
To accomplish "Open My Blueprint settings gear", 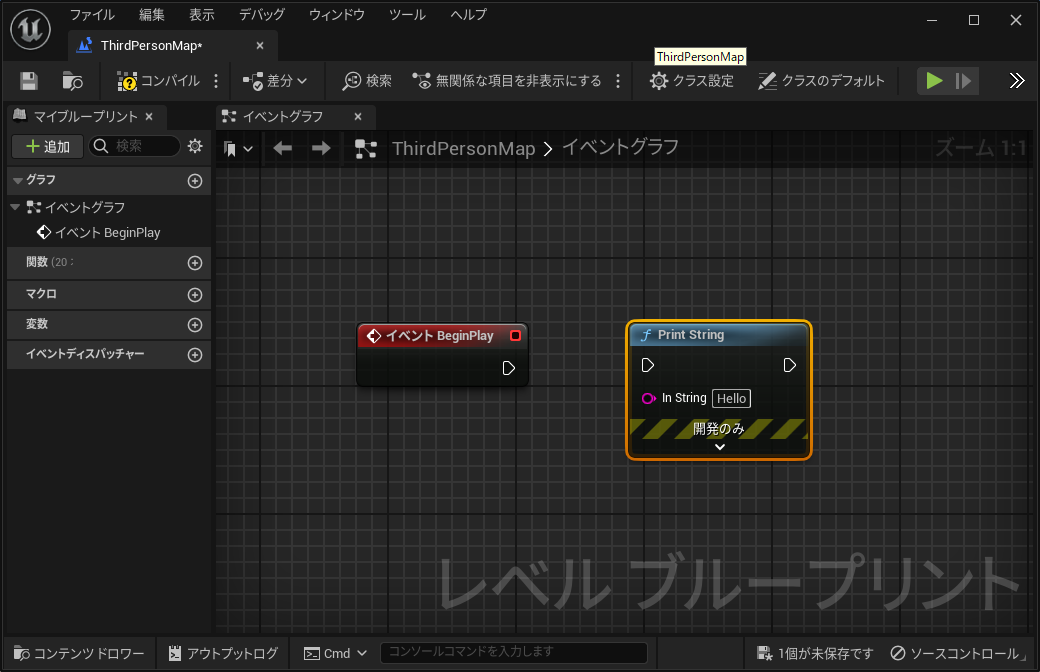I will pos(195,146).
